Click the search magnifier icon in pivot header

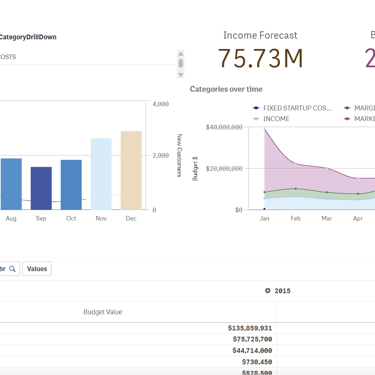tap(12, 269)
